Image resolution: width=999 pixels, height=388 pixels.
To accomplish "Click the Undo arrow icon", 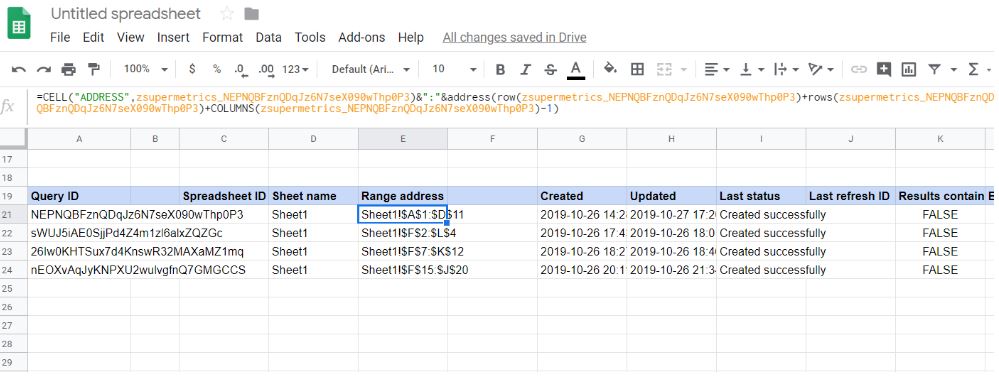I will (19, 69).
